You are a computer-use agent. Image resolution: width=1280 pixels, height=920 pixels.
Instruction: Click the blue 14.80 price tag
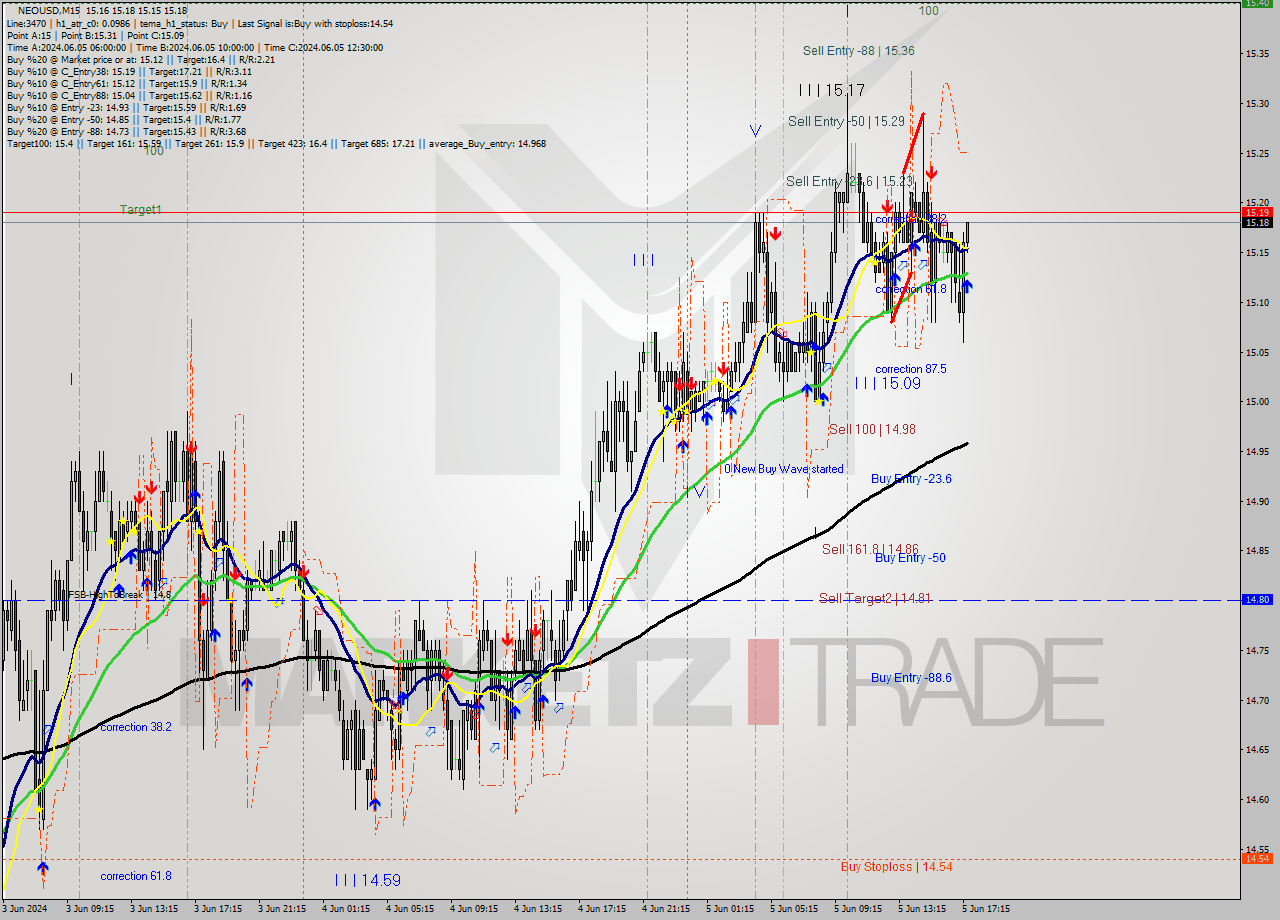tap(1258, 600)
